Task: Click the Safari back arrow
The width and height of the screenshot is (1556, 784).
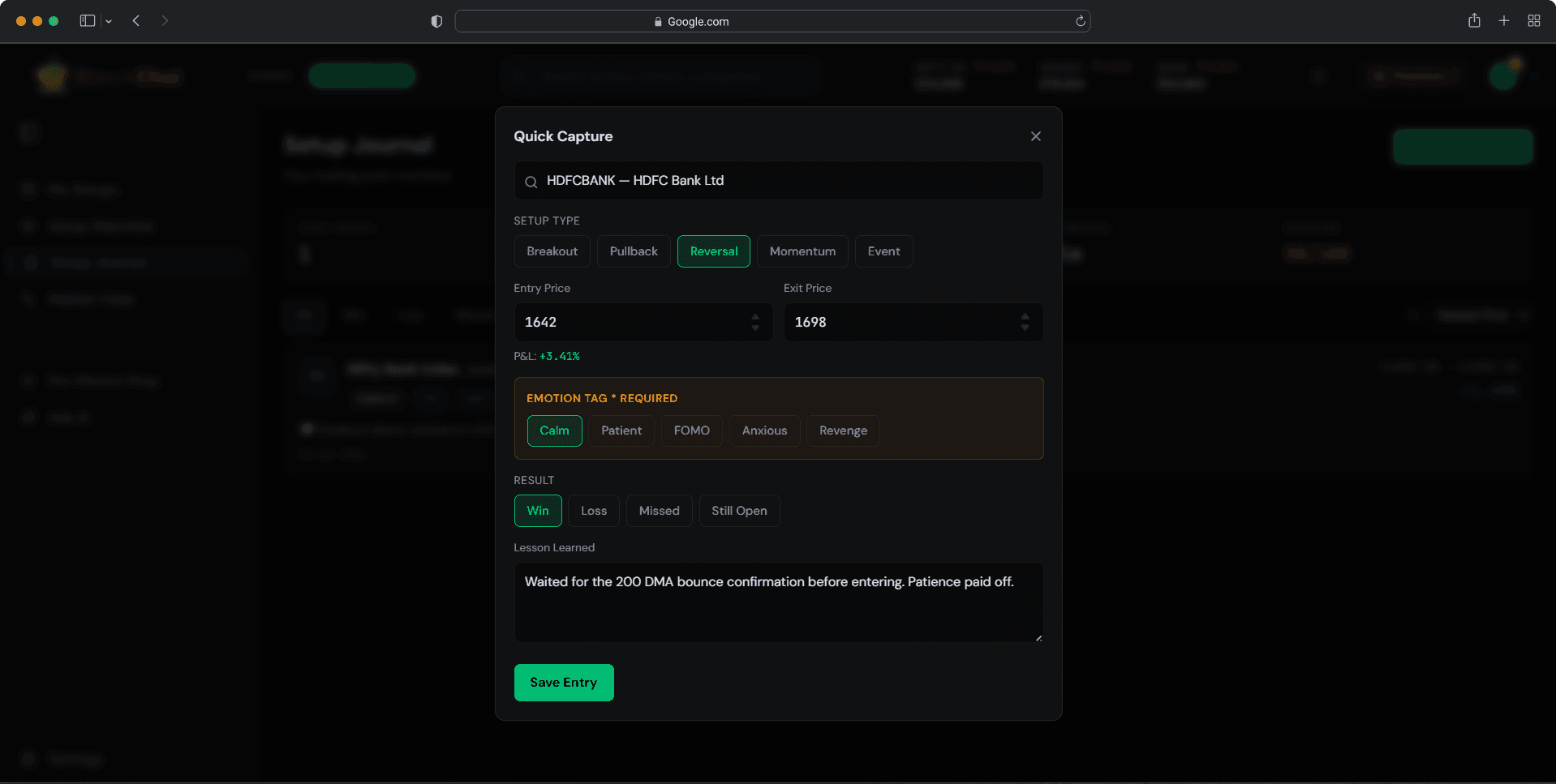Action: point(136,21)
